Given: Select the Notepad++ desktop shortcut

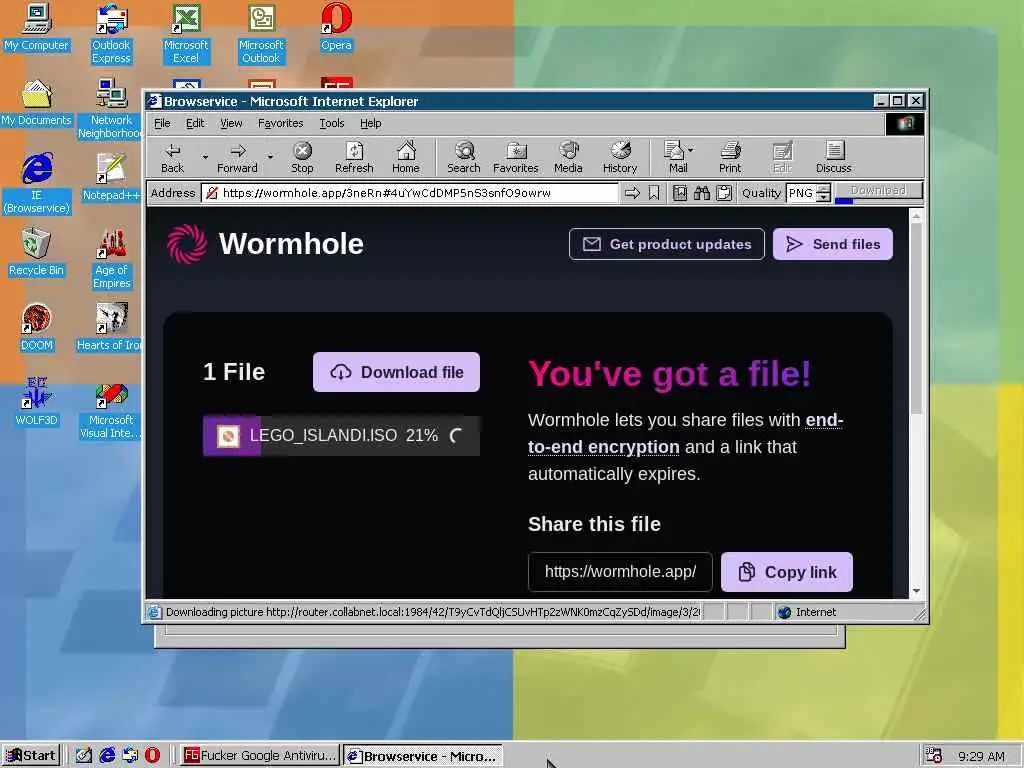Looking at the screenshot, I should [111, 178].
